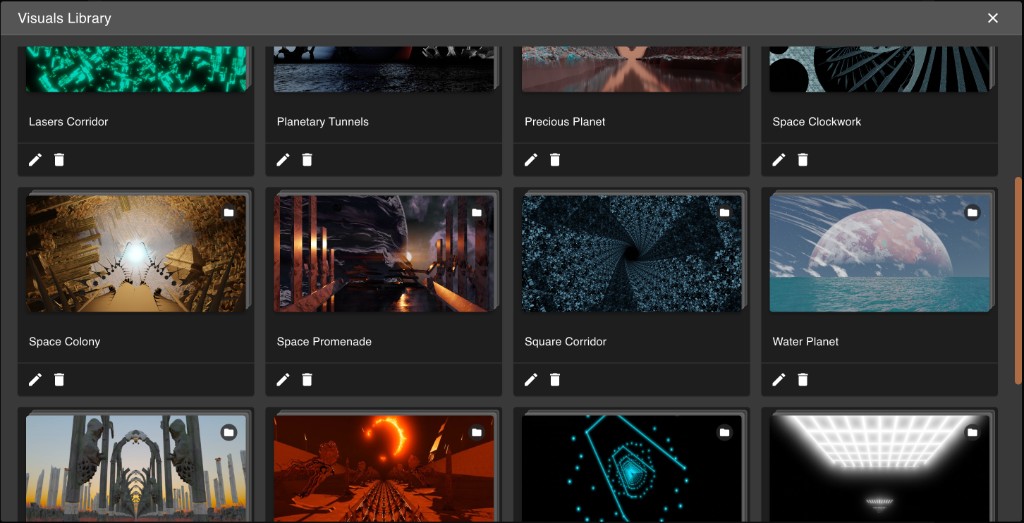Click the vertical scrollbar thumb
Viewport: 1024px width, 523px height.
[x=1018, y=270]
